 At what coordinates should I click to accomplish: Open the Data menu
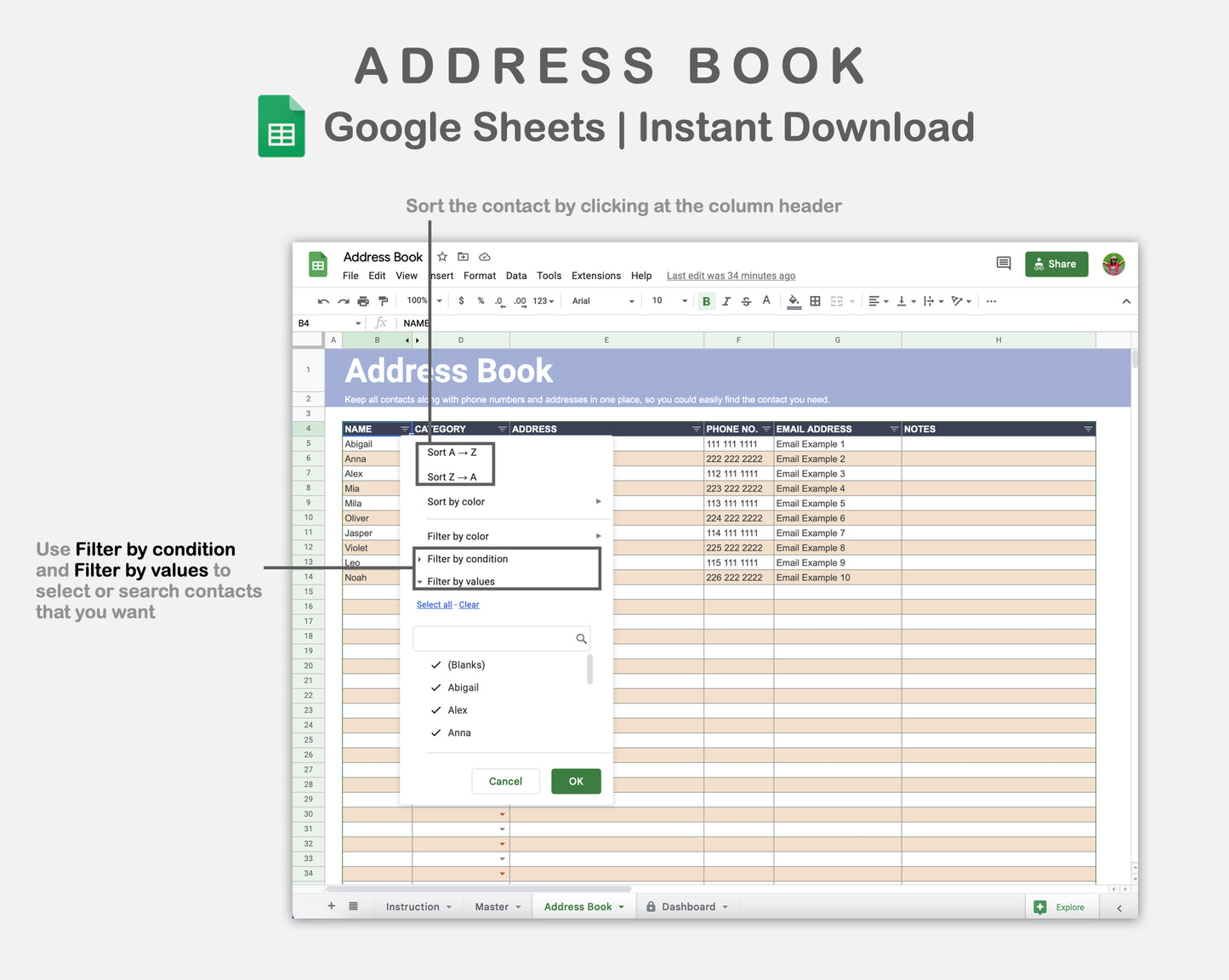516,276
